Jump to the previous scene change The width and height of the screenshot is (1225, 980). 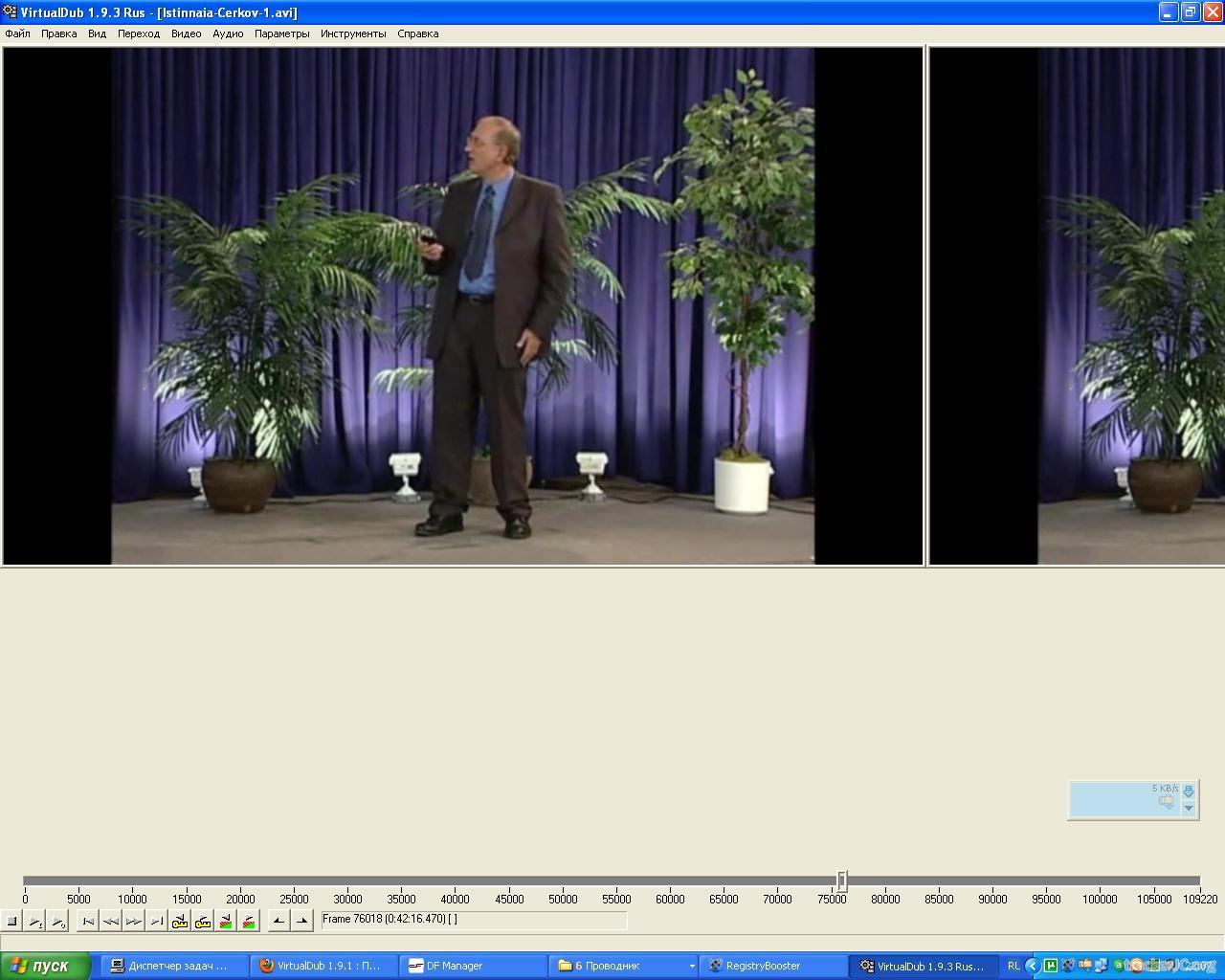(226, 922)
